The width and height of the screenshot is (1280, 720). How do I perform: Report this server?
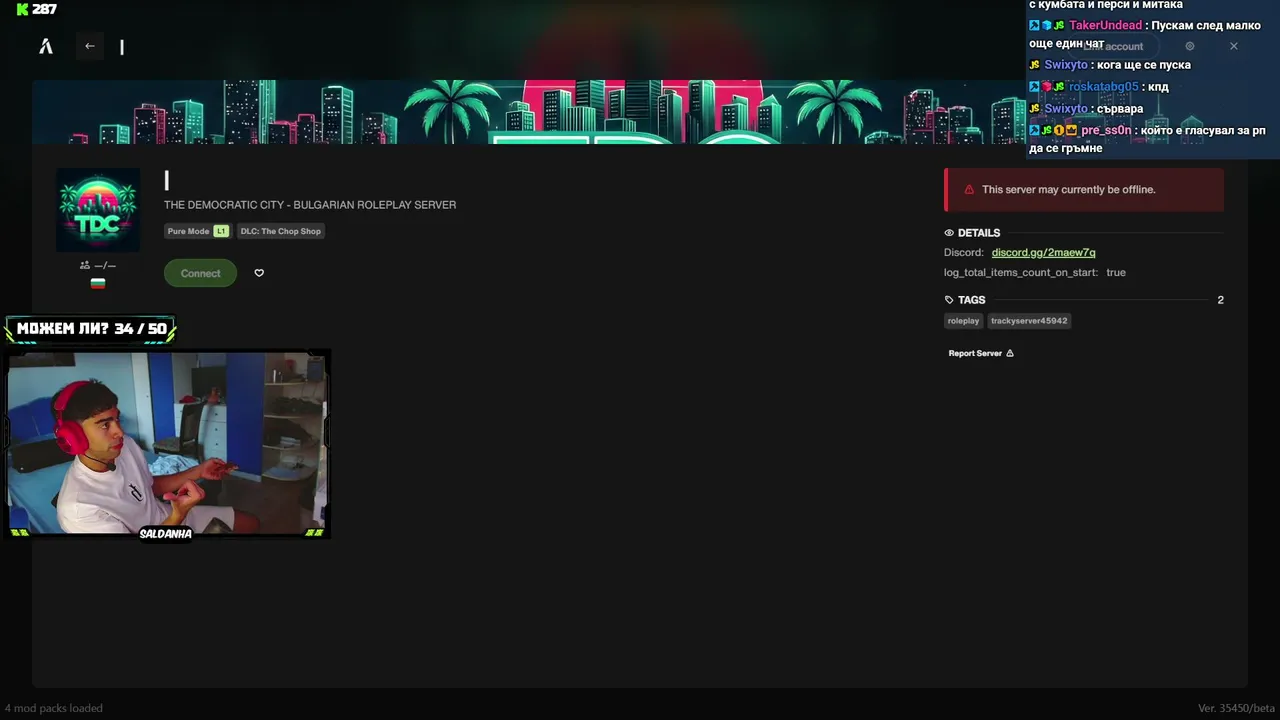(x=981, y=353)
